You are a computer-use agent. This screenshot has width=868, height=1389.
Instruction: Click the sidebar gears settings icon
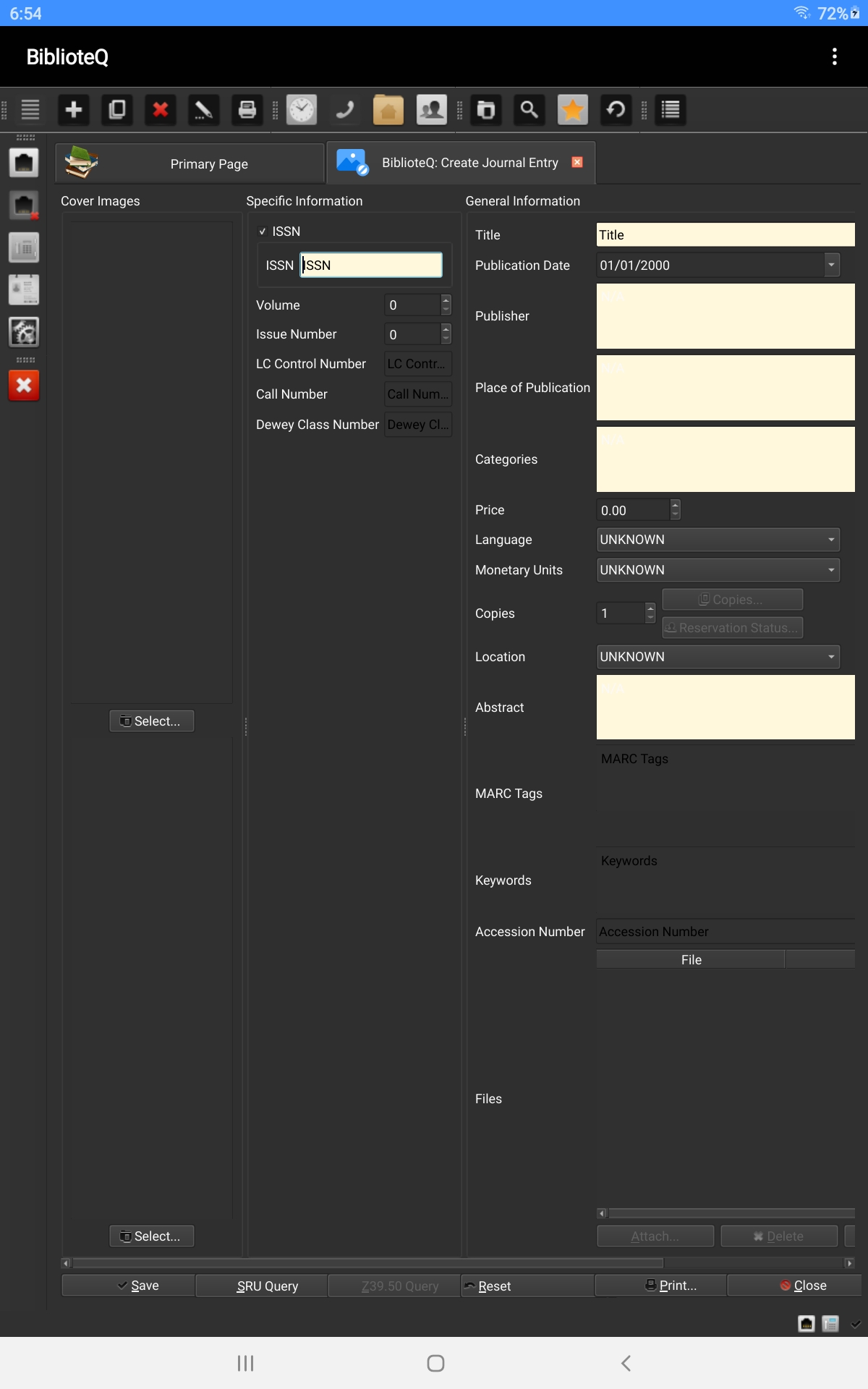(x=24, y=332)
